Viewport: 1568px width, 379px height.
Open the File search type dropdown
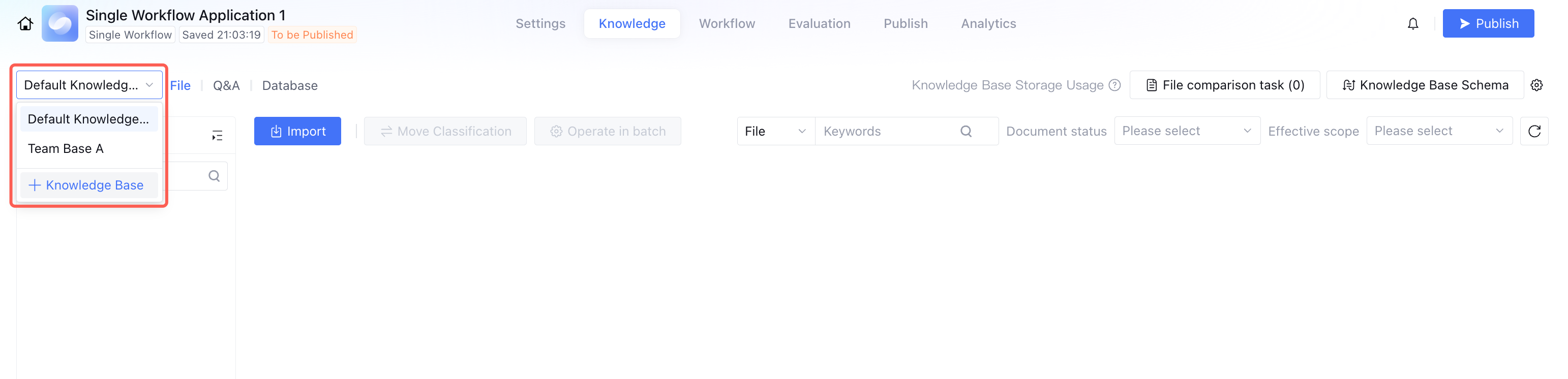click(x=775, y=132)
